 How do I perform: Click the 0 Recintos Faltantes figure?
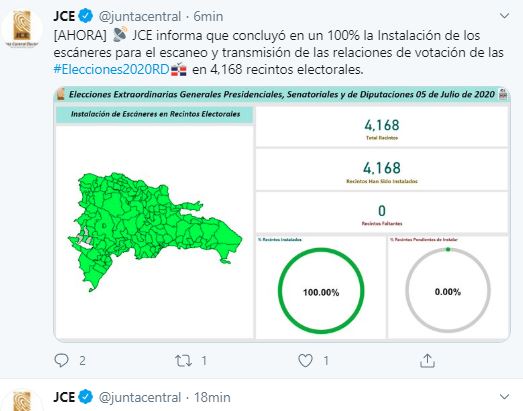coord(382,211)
